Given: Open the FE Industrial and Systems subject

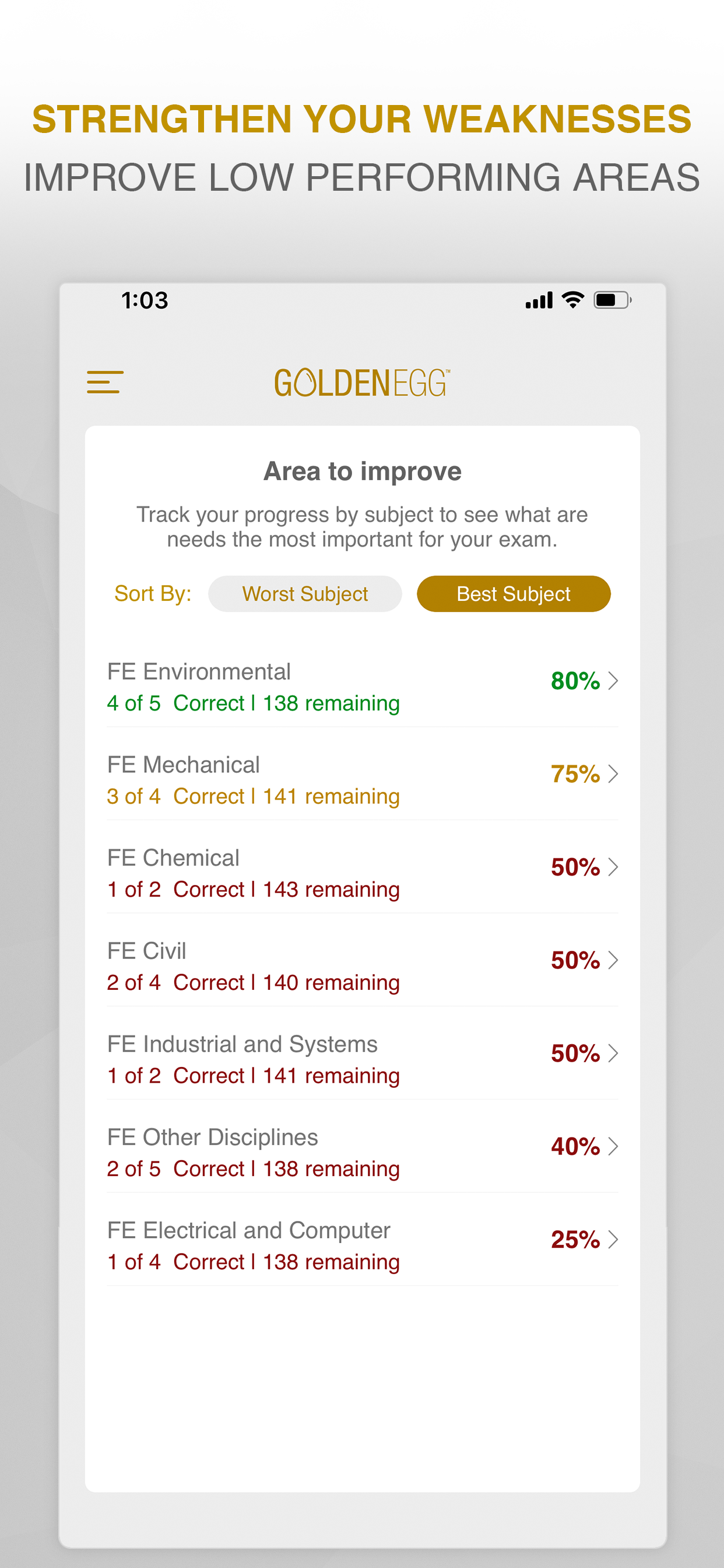Looking at the screenshot, I should [242, 1045].
